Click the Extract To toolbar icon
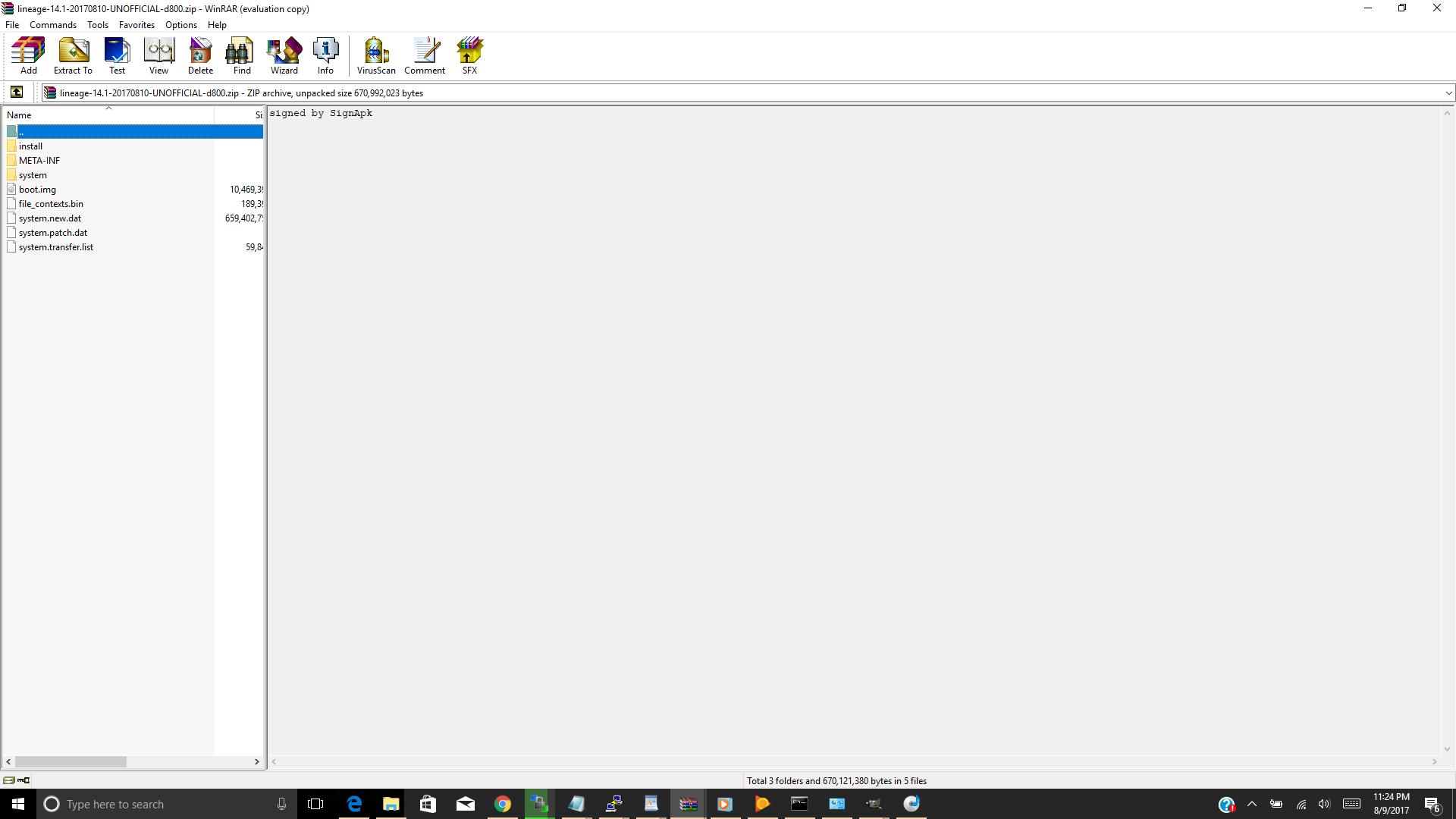This screenshot has width=1456, height=819. (x=73, y=56)
